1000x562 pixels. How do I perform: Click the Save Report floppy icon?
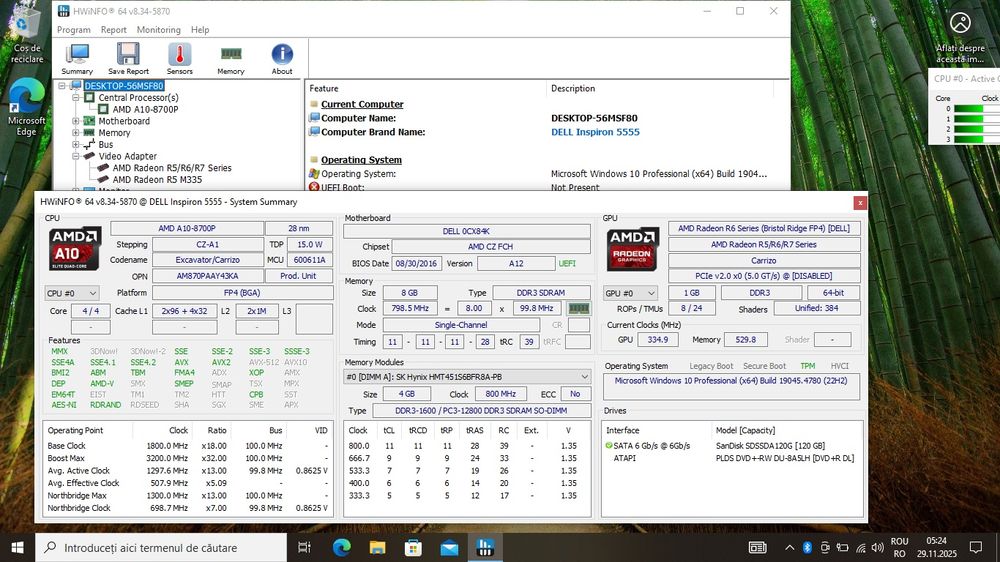click(x=128, y=59)
